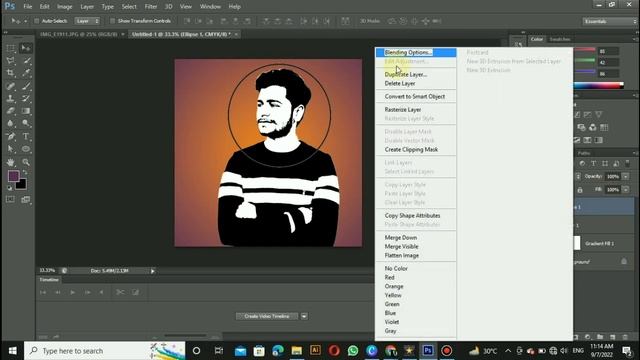
Task: Click the color spectrum ramp bar
Action: point(598,85)
